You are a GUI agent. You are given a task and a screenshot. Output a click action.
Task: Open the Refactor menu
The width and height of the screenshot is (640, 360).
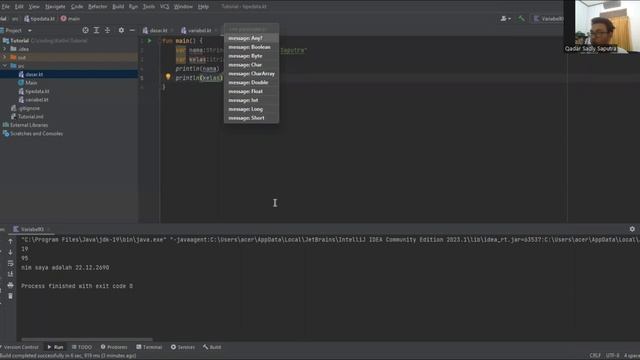98,7
